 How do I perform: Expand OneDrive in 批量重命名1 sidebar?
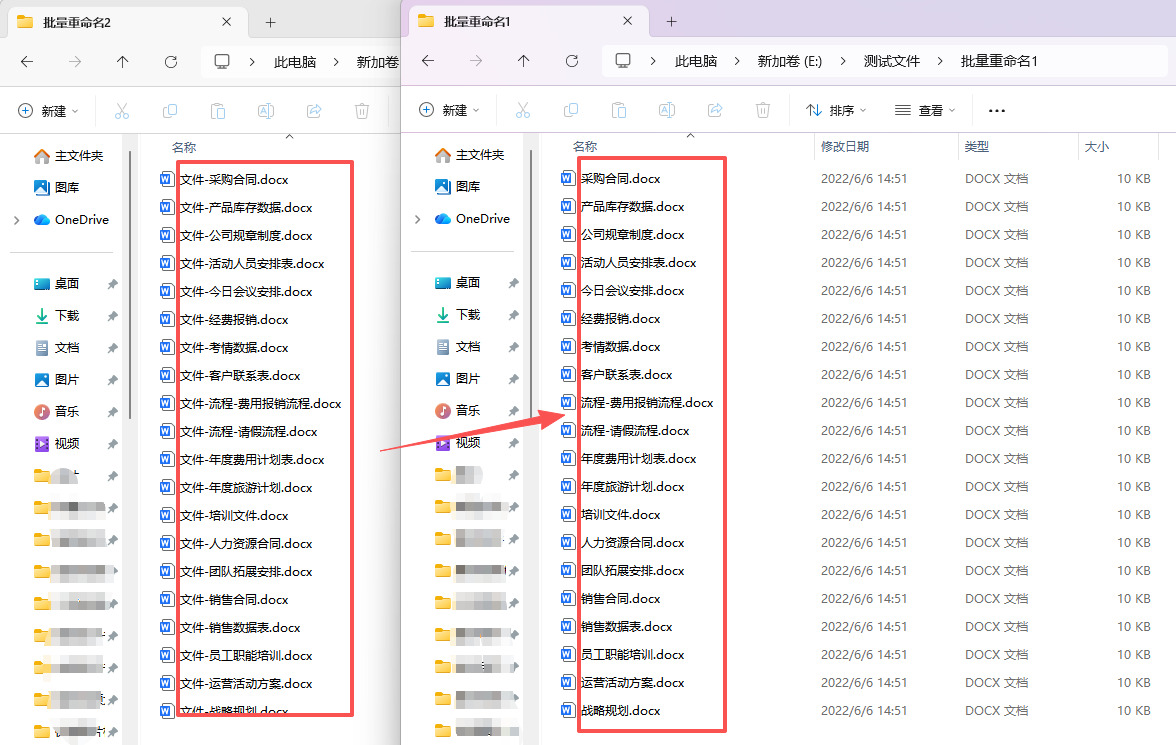pos(418,219)
